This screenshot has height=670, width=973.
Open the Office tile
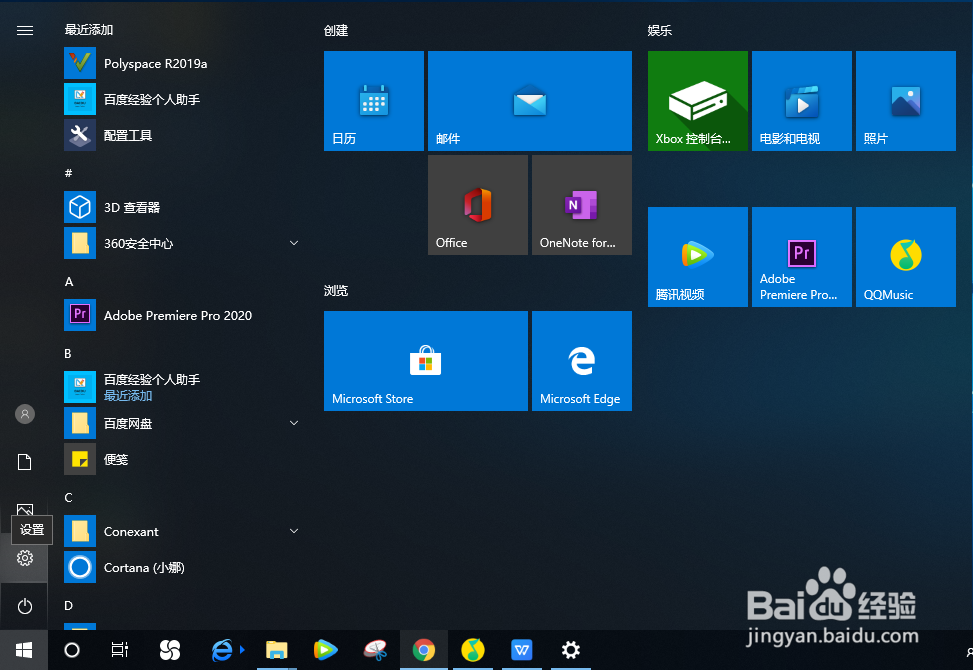[478, 205]
